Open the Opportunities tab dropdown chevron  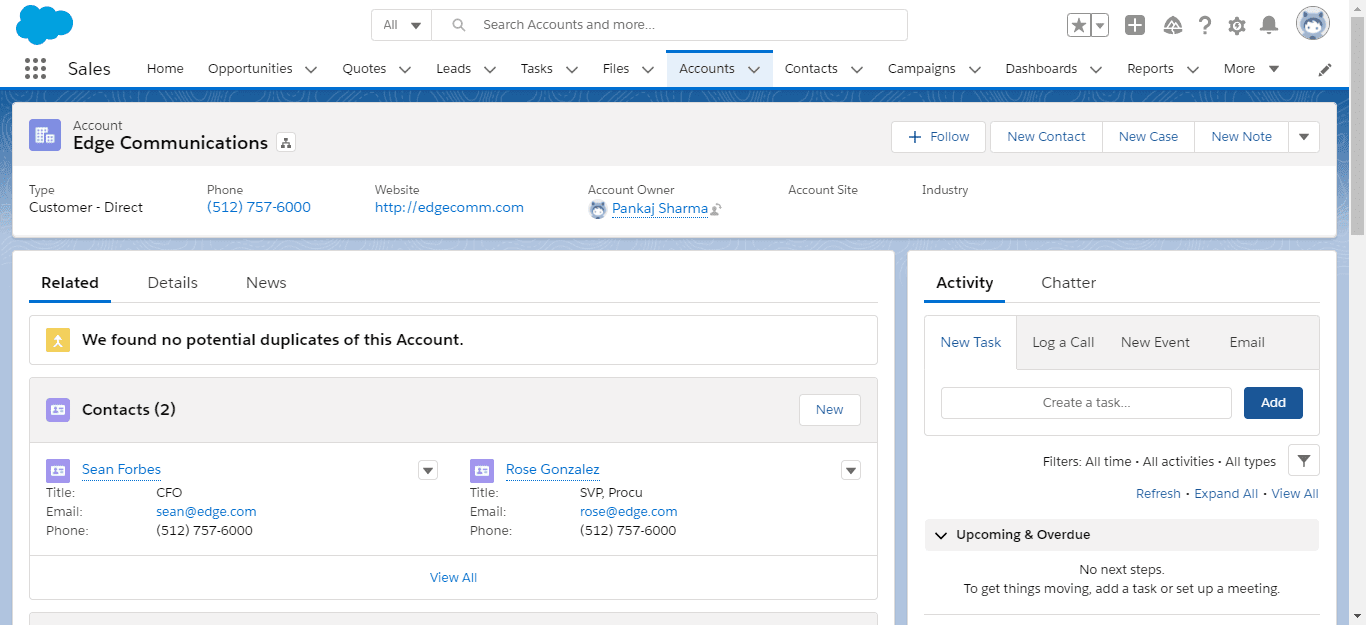click(311, 70)
